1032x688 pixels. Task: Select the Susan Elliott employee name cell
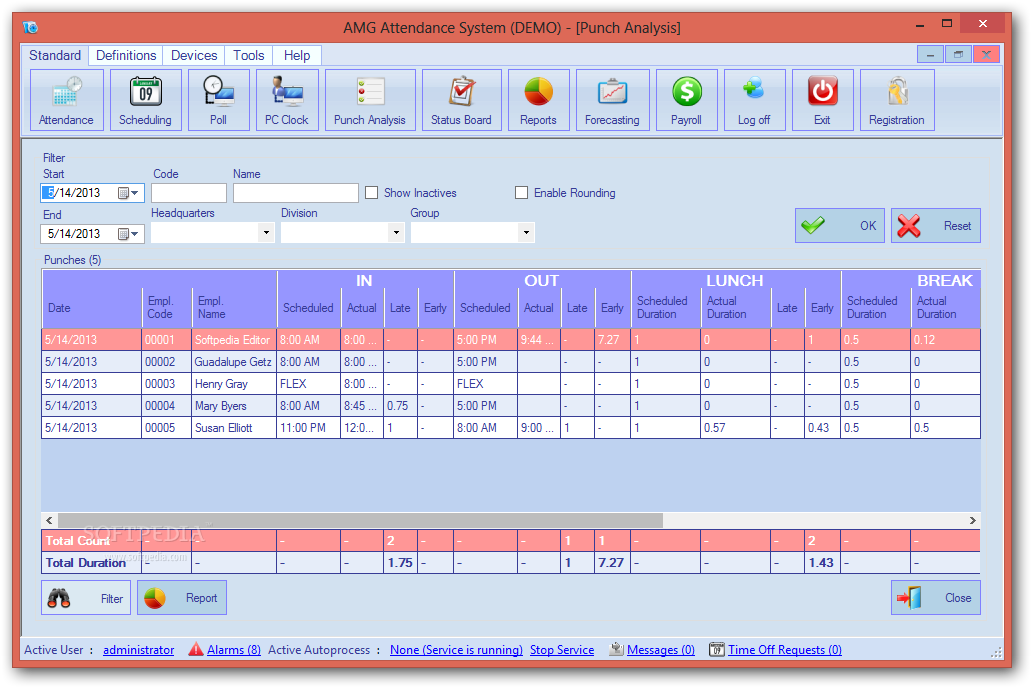[x=234, y=427]
